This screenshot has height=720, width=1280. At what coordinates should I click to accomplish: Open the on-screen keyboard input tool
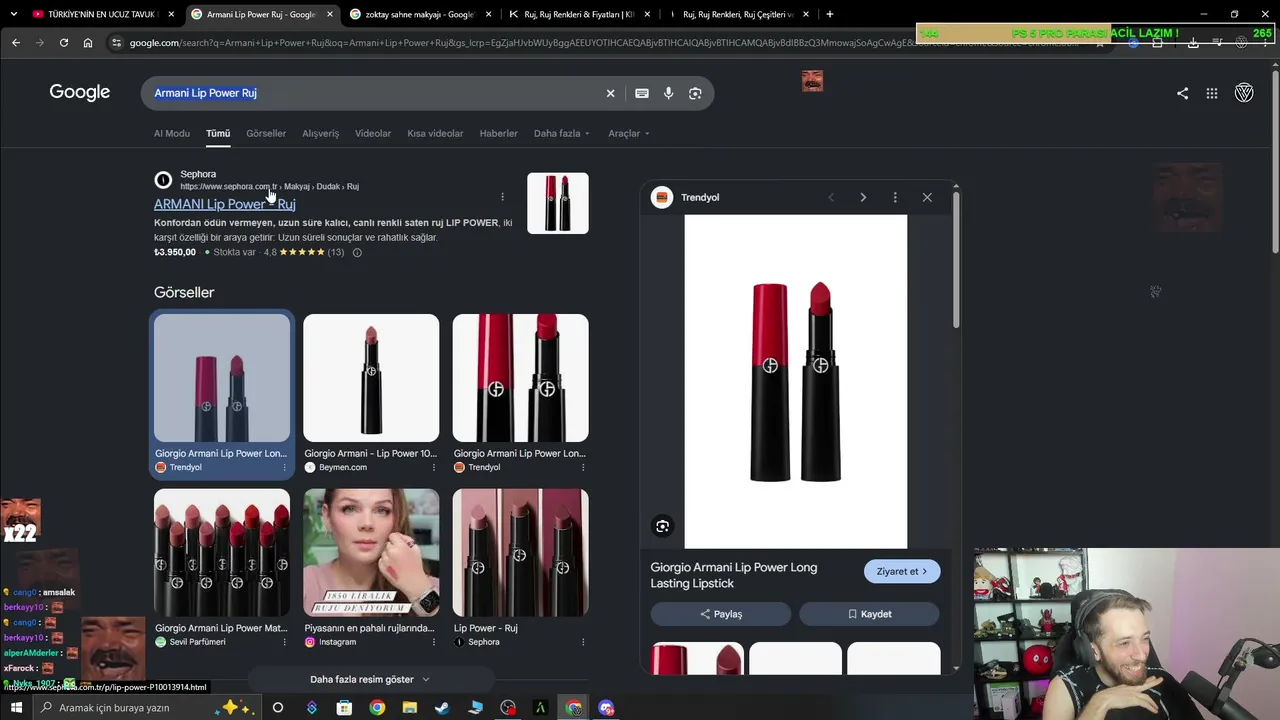642,93
